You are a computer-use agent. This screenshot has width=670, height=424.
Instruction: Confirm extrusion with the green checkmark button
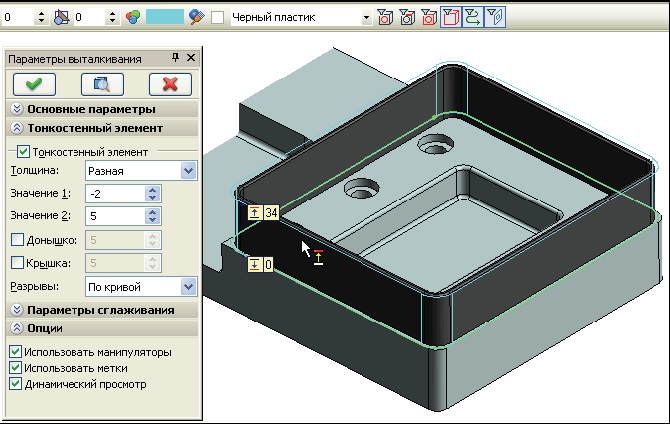[34, 84]
